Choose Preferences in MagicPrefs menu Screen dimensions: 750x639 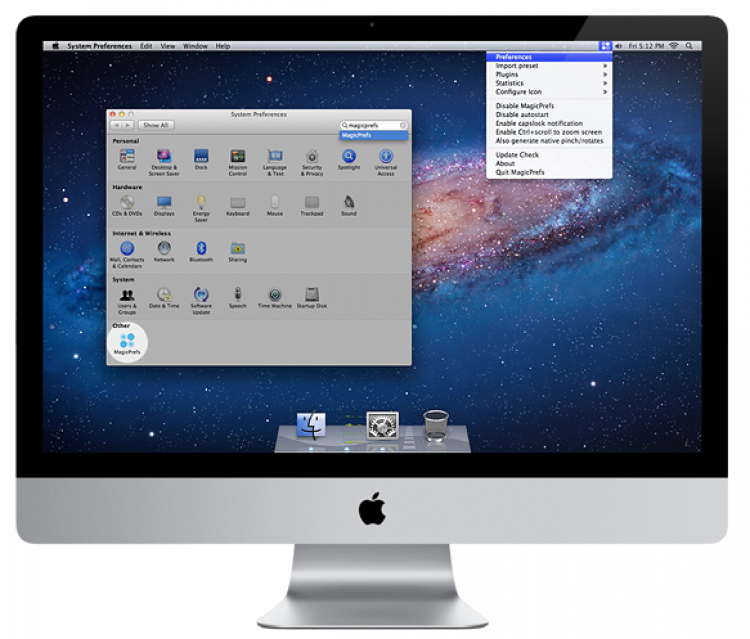point(549,57)
